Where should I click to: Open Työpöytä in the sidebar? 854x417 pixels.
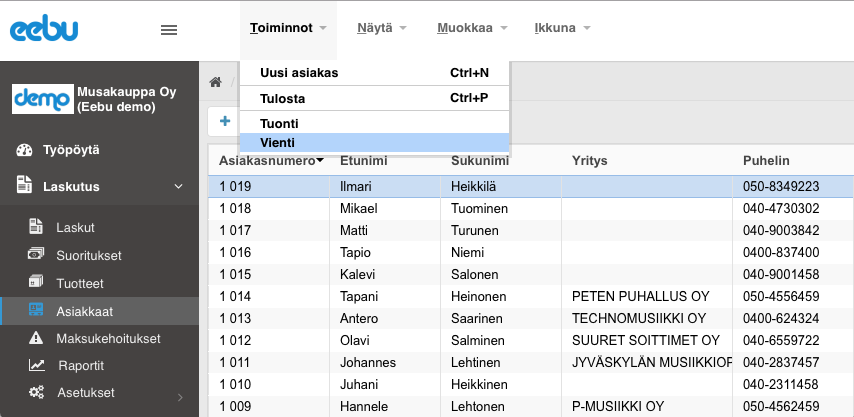(x=71, y=150)
